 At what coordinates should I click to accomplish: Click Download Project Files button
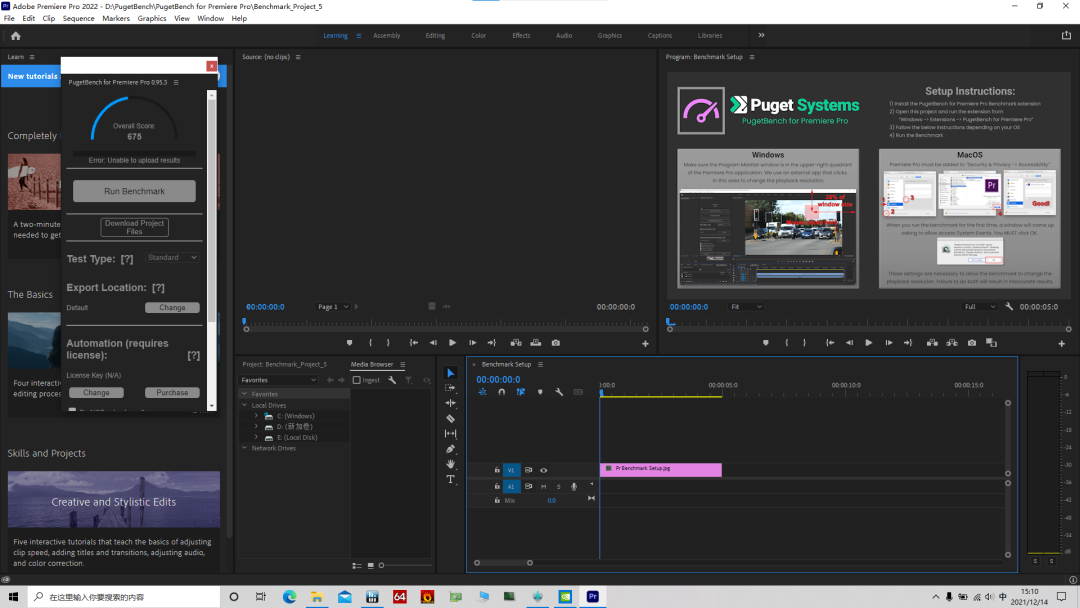pyautogui.click(x=134, y=227)
